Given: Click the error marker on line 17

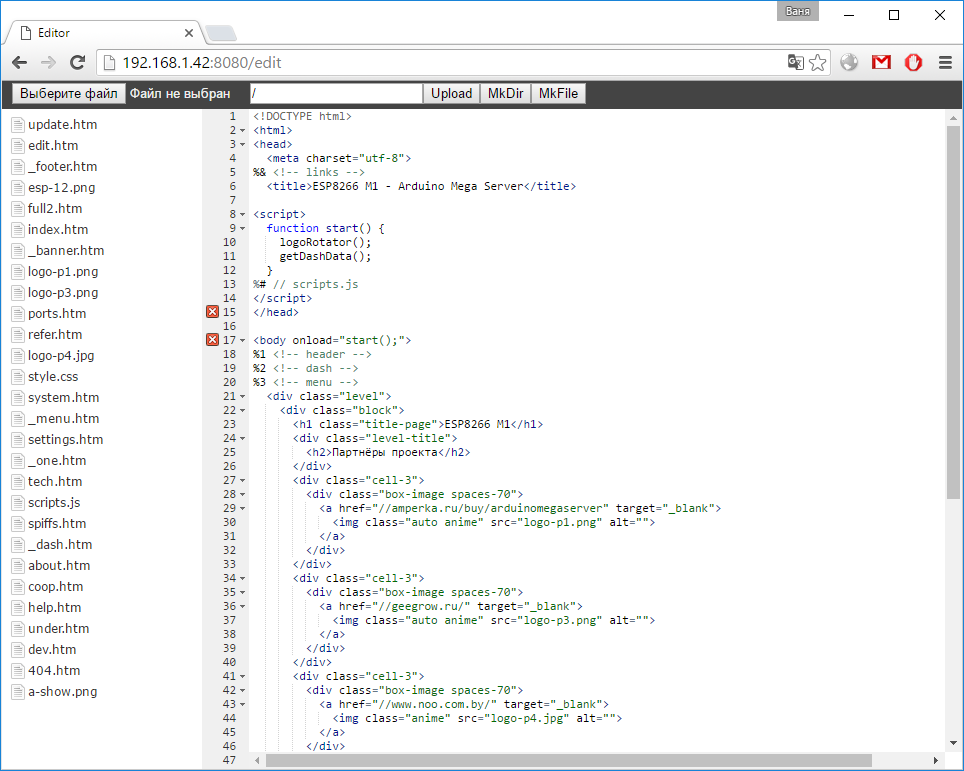Looking at the screenshot, I should point(212,340).
